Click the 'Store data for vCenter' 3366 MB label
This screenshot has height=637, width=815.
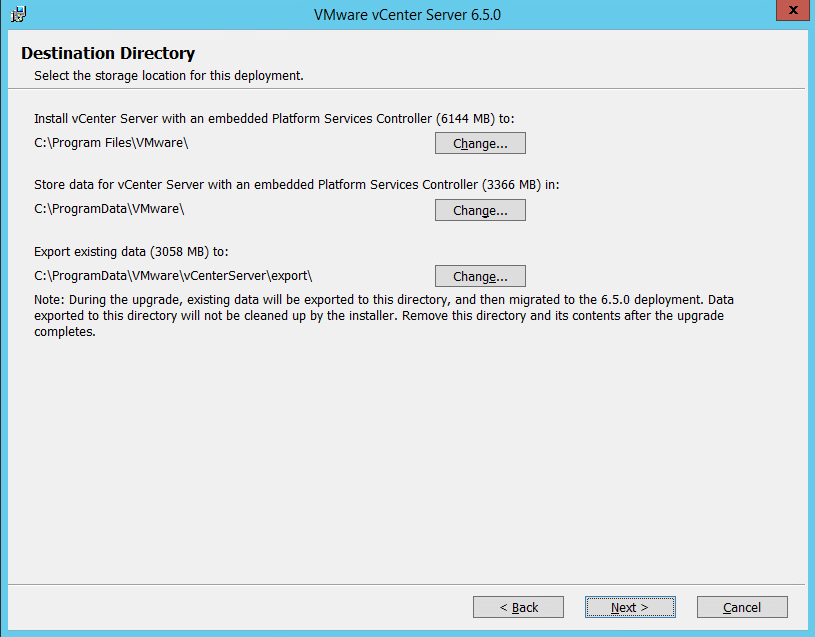(296, 185)
